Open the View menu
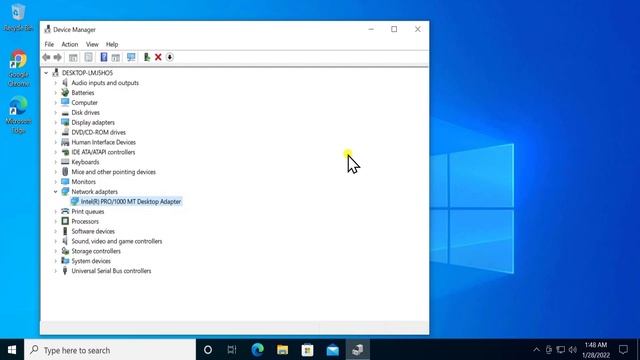 pyautogui.click(x=92, y=44)
